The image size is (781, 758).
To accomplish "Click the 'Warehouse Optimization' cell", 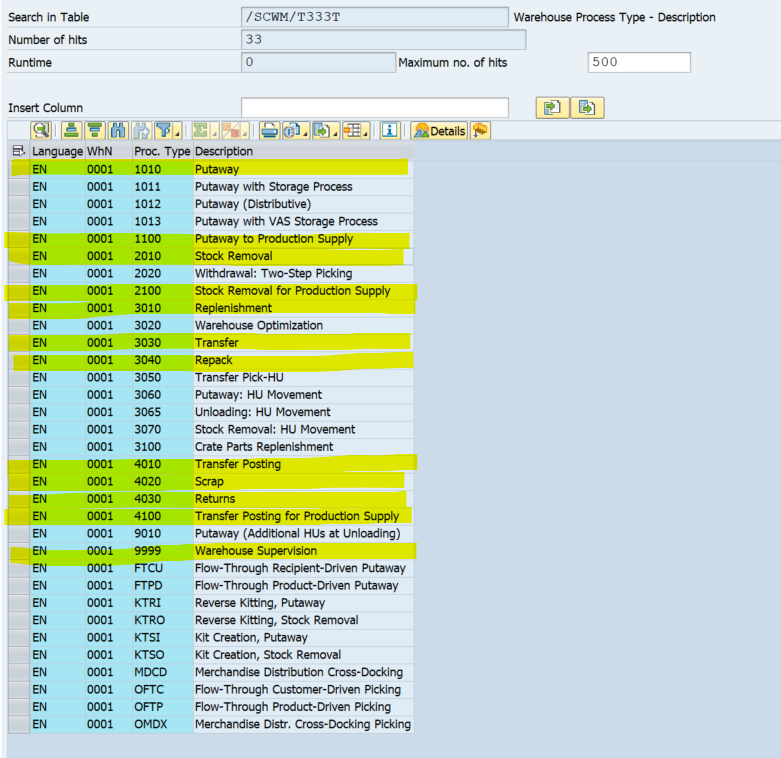I will (x=303, y=325).
